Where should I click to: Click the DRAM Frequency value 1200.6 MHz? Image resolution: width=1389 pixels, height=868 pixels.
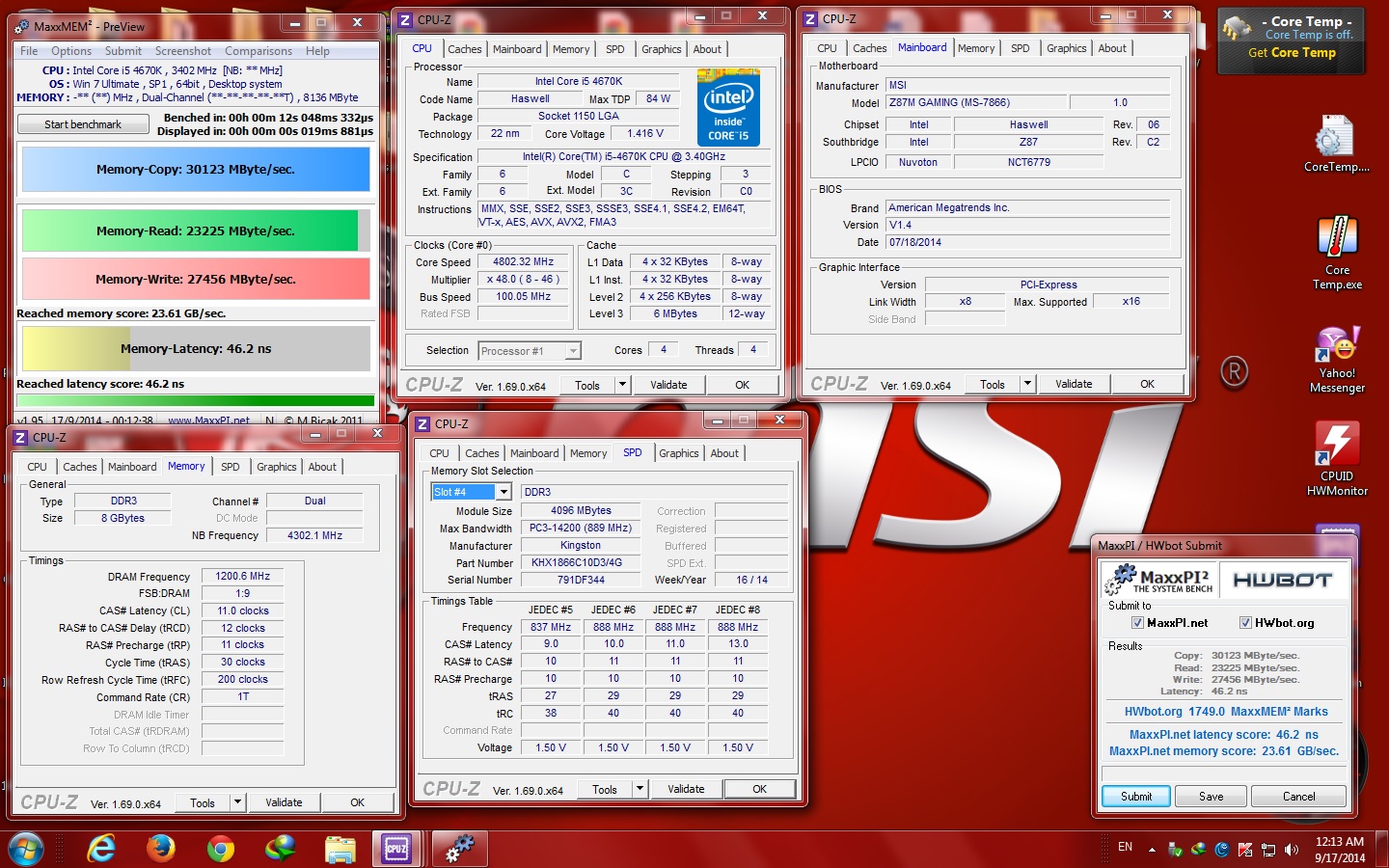(242, 577)
